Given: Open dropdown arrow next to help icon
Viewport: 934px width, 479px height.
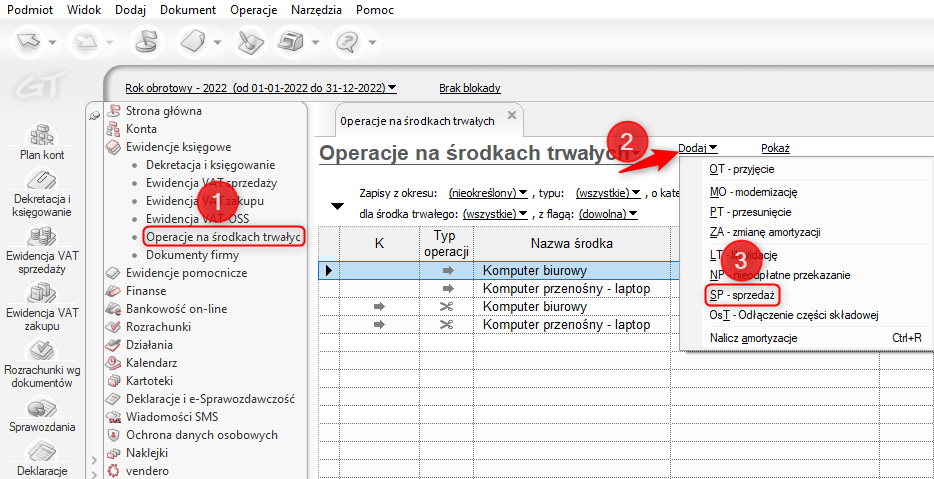Looking at the screenshot, I should click(372, 43).
